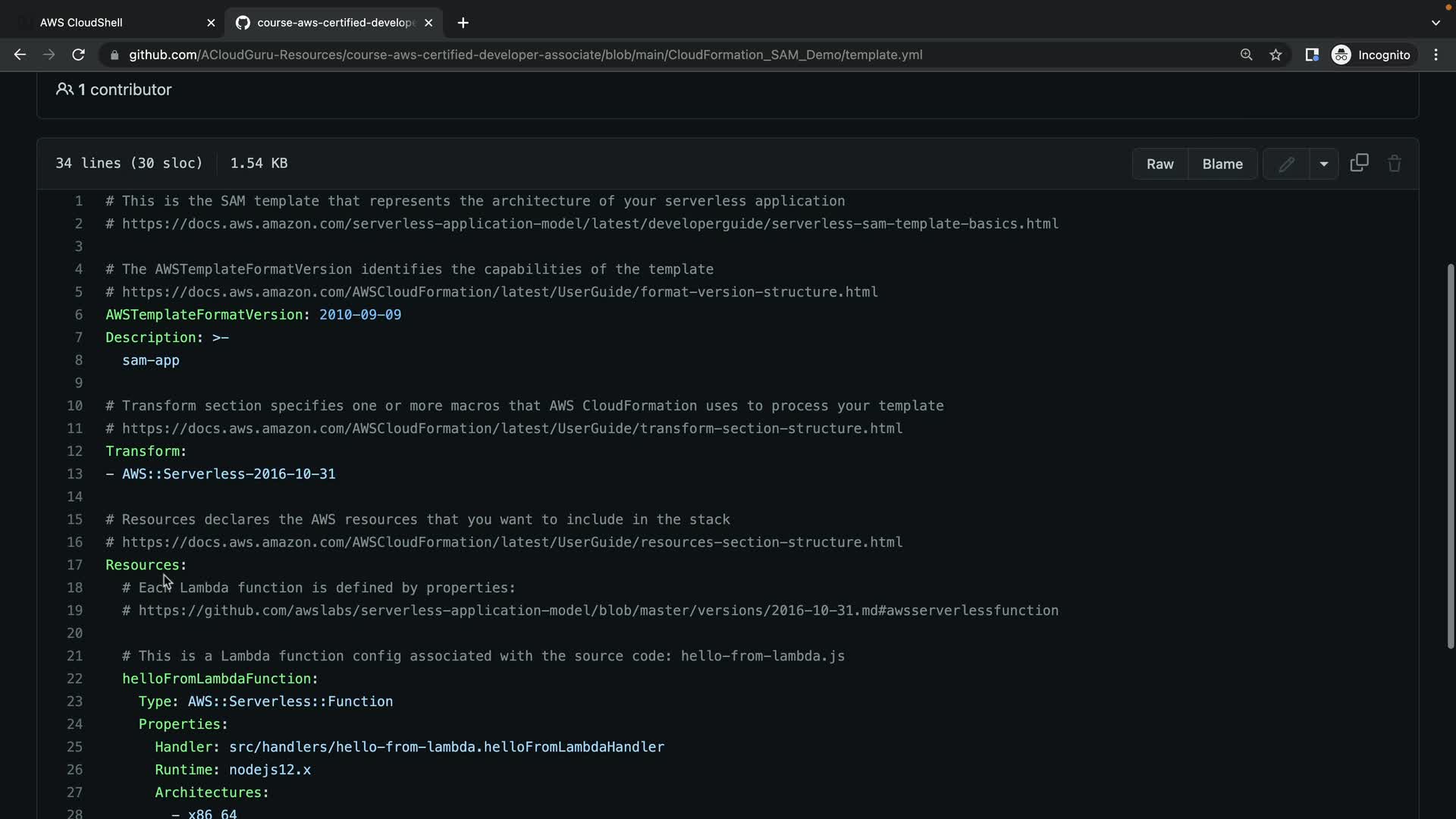Image resolution: width=1456 pixels, height=819 pixels.
Task: Open the side panel icon
Action: (x=1311, y=55)
